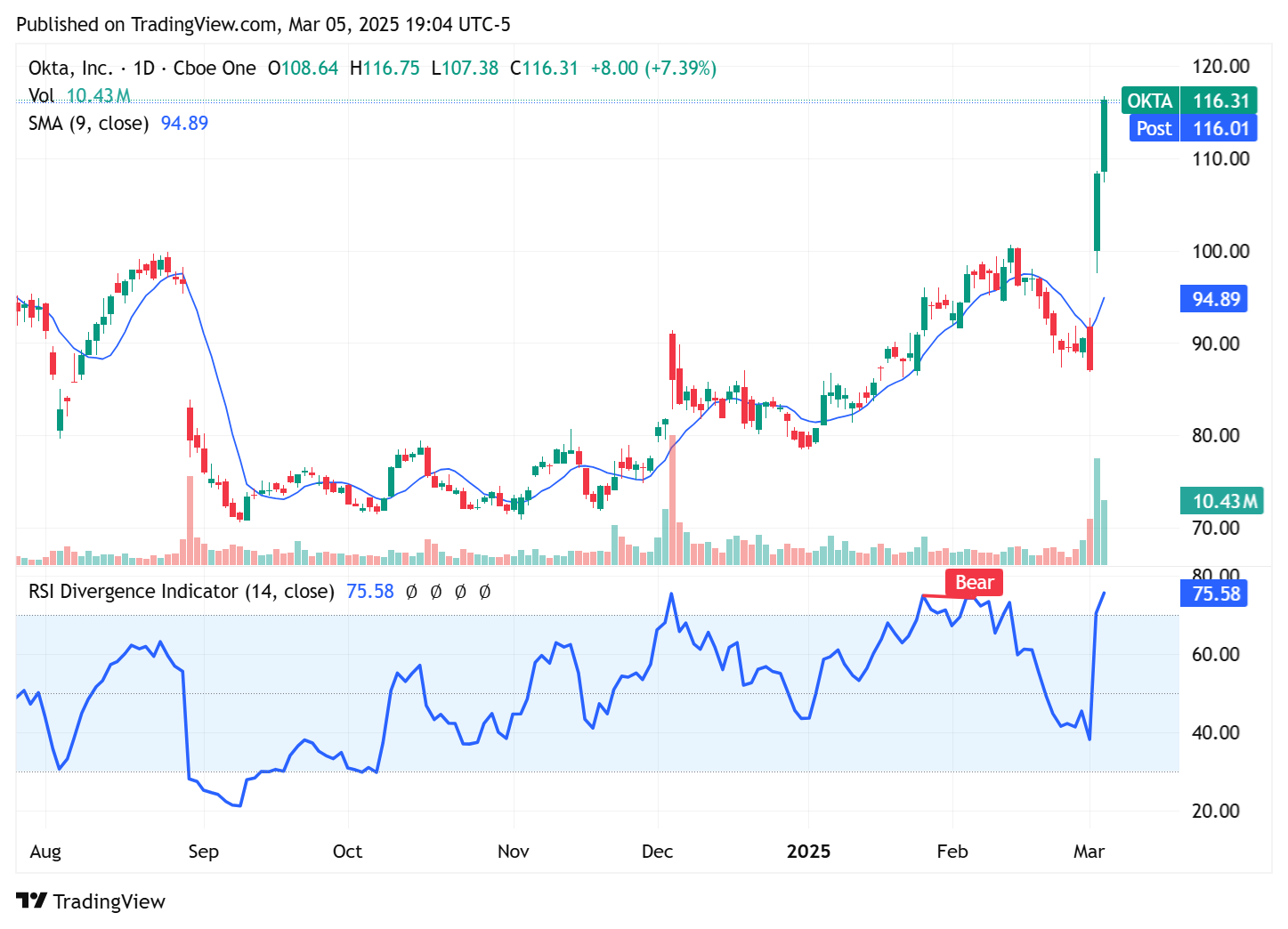Screen dimensions: 1288x929
Task: Expand the RSI Divergence Indicator (14, close) settings
Action: point(181,591)
